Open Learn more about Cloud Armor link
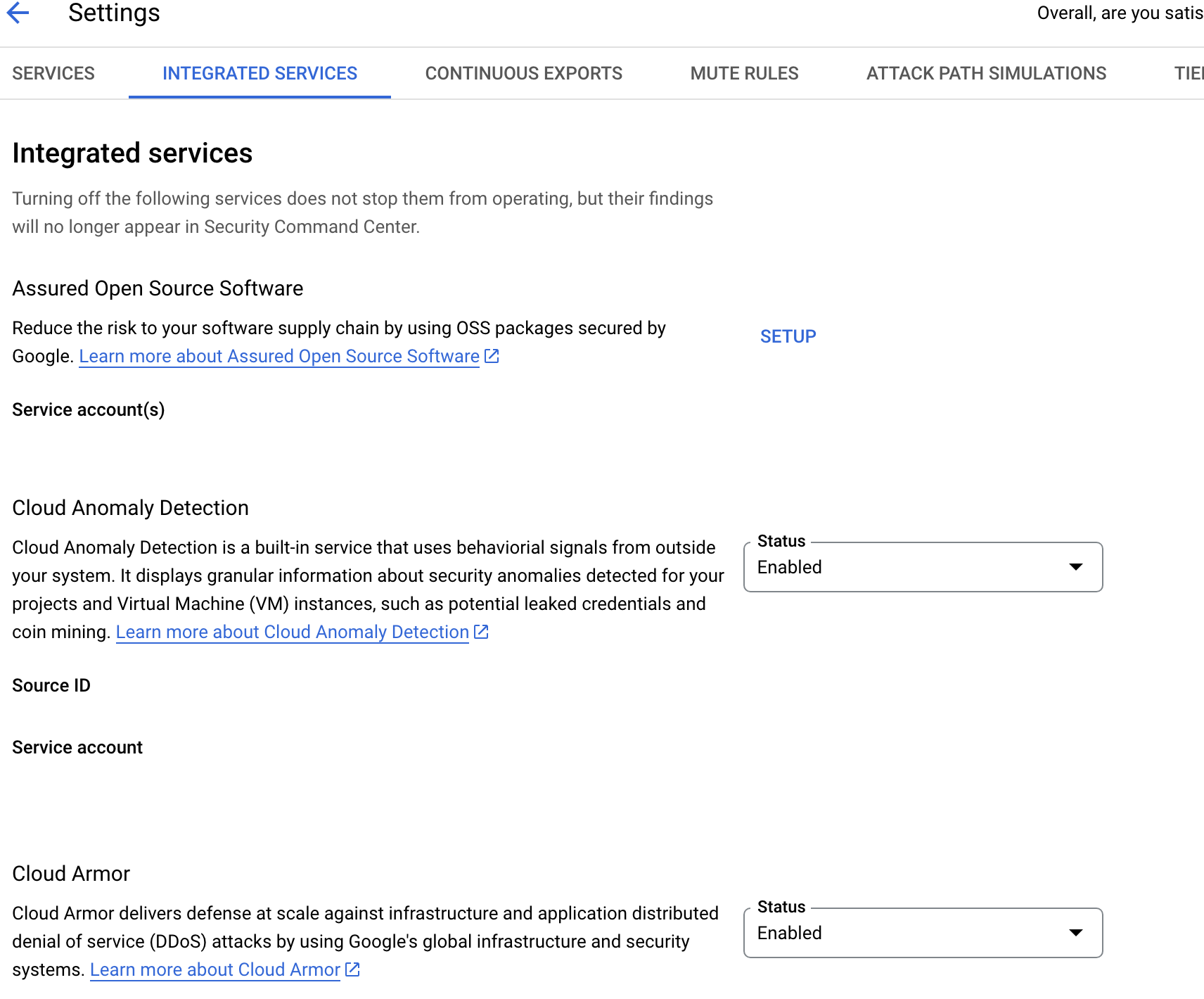The width and height of the screenshot is (1204, 999). (214, 969)
